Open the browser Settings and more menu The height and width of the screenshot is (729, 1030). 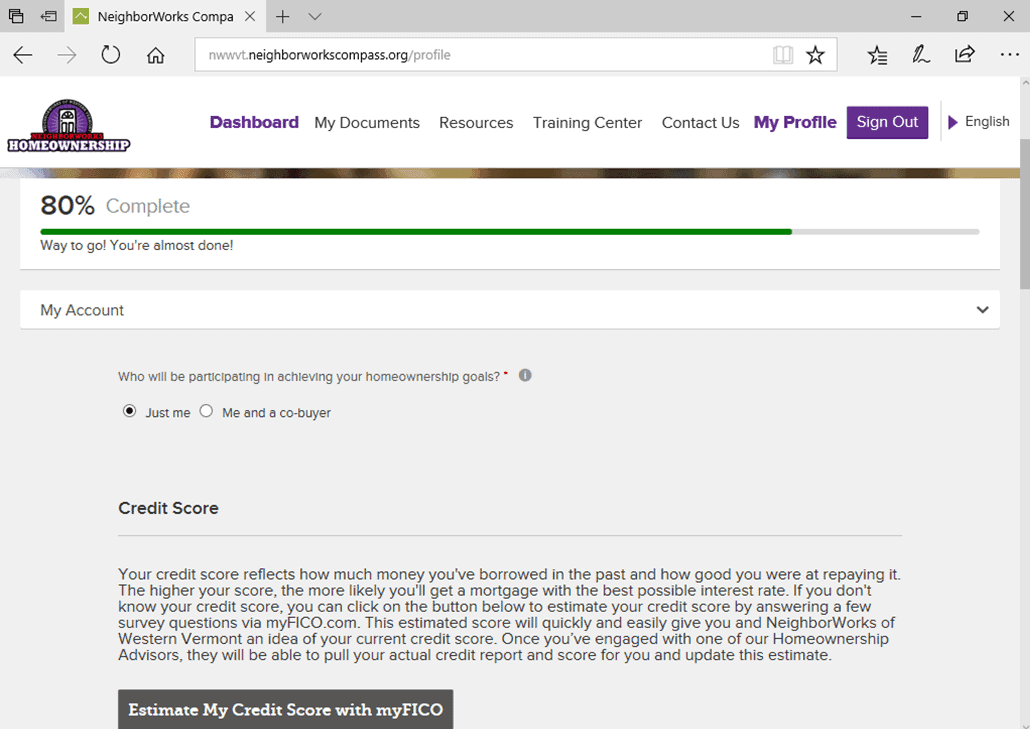pos(1009,55)
